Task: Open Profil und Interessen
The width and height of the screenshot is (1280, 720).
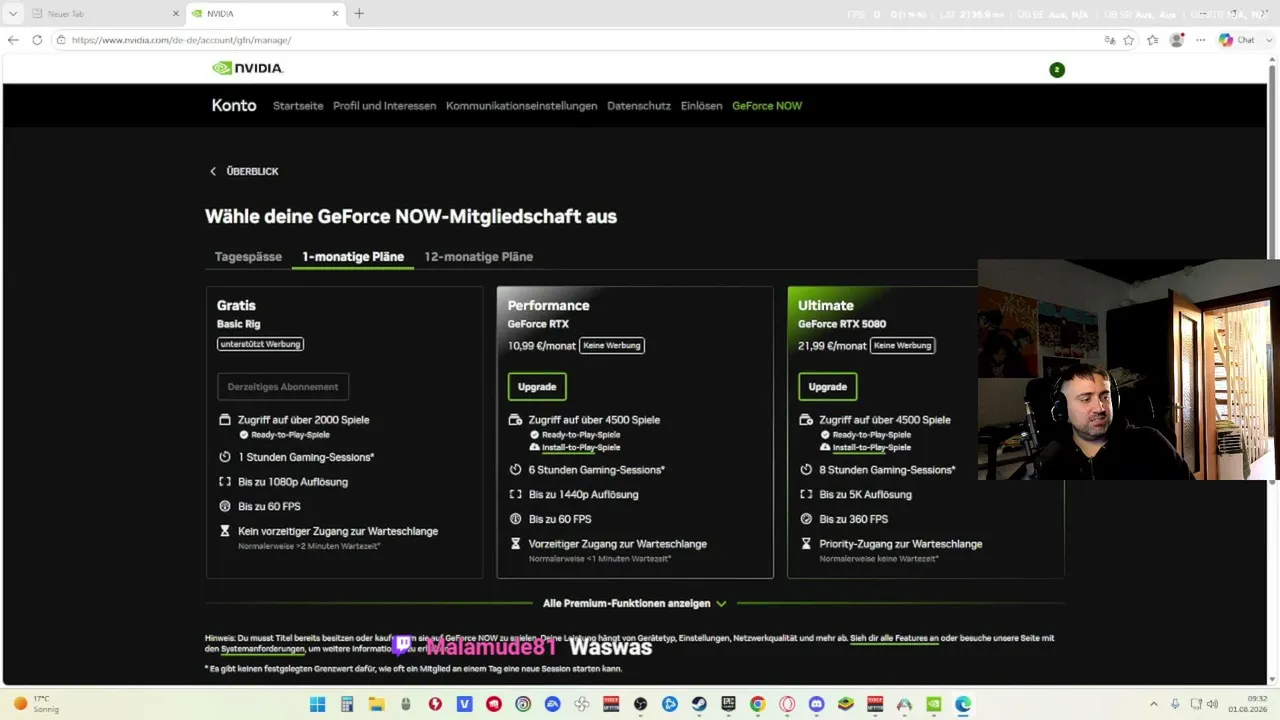Action: pos(385,106)
